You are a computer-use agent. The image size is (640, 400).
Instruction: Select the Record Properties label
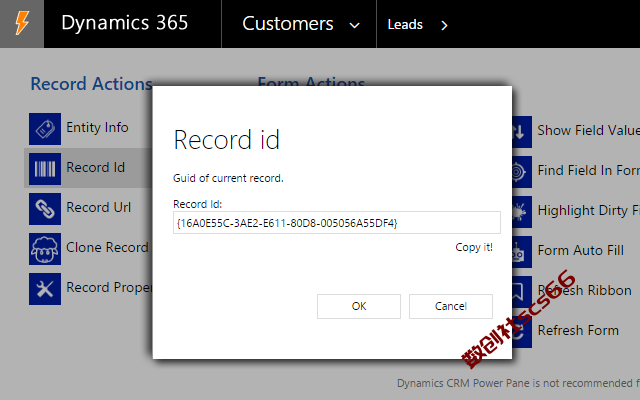(x=109, y=287)
